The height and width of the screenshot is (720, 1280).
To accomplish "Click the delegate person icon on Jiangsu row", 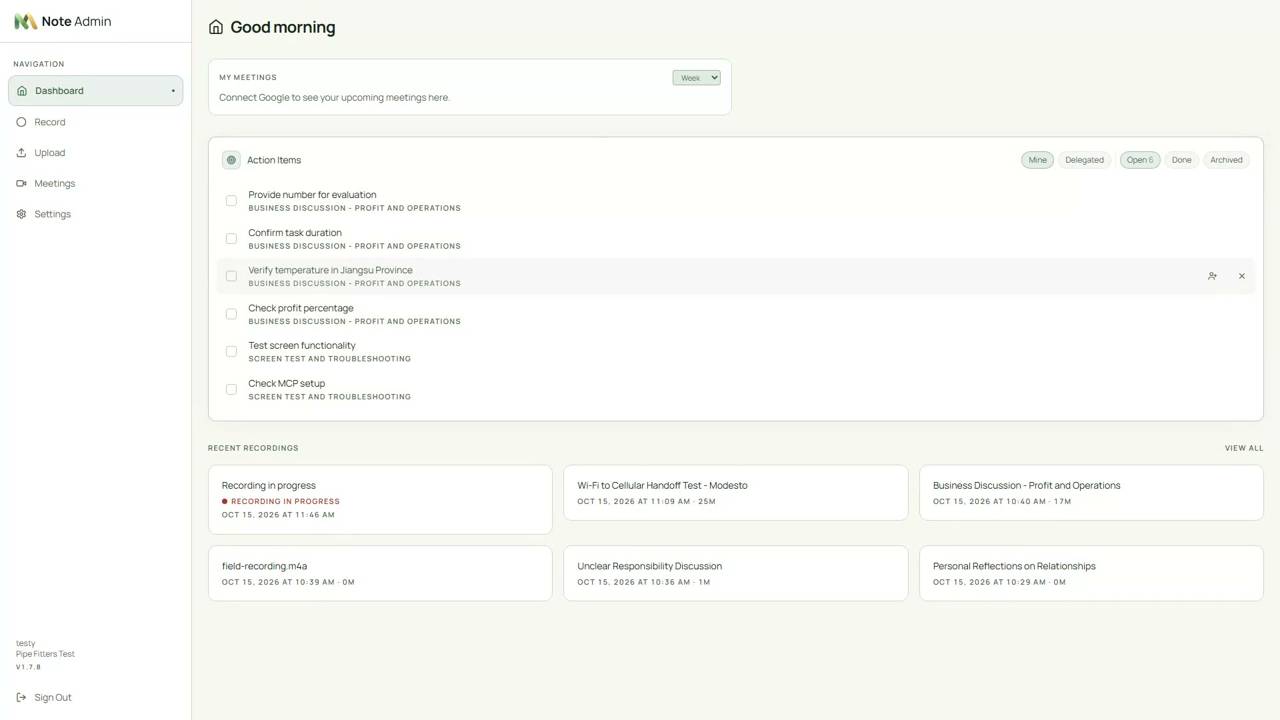I will click(1212, 276).
